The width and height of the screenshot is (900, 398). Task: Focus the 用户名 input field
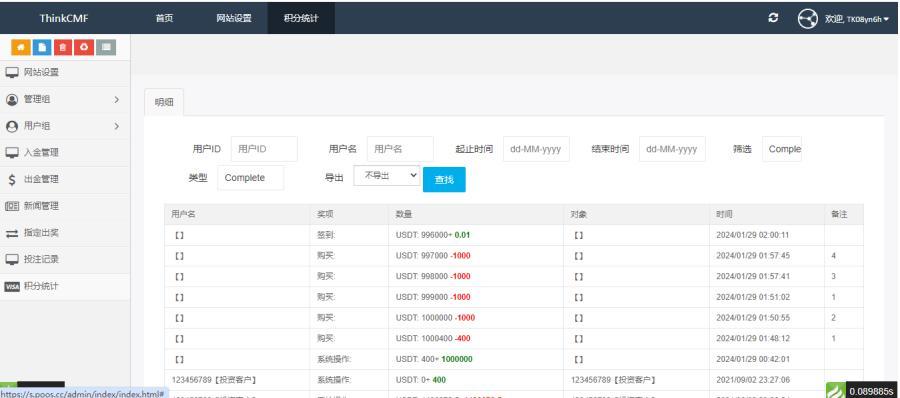click(x=400, y=149)
